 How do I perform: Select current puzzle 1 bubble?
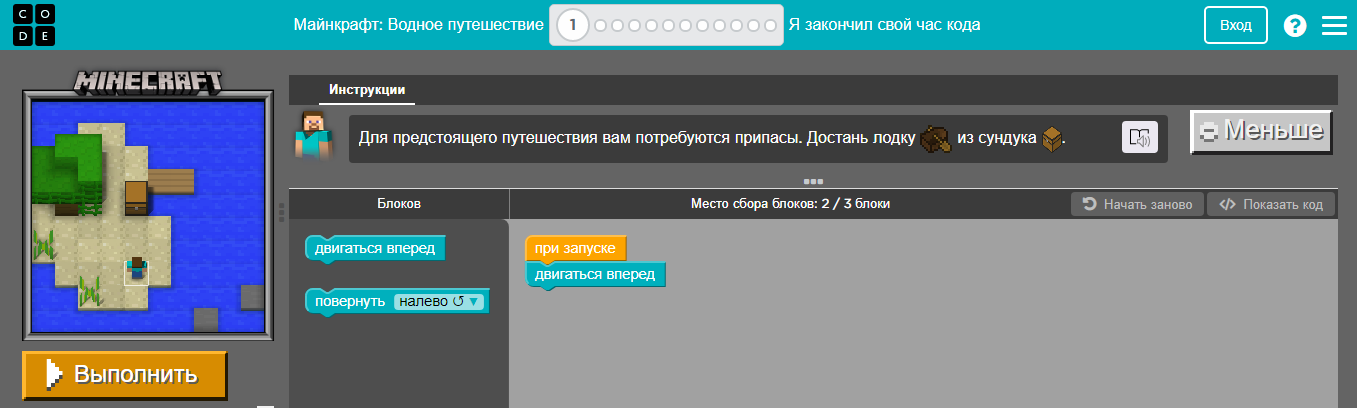coord(573,26)
